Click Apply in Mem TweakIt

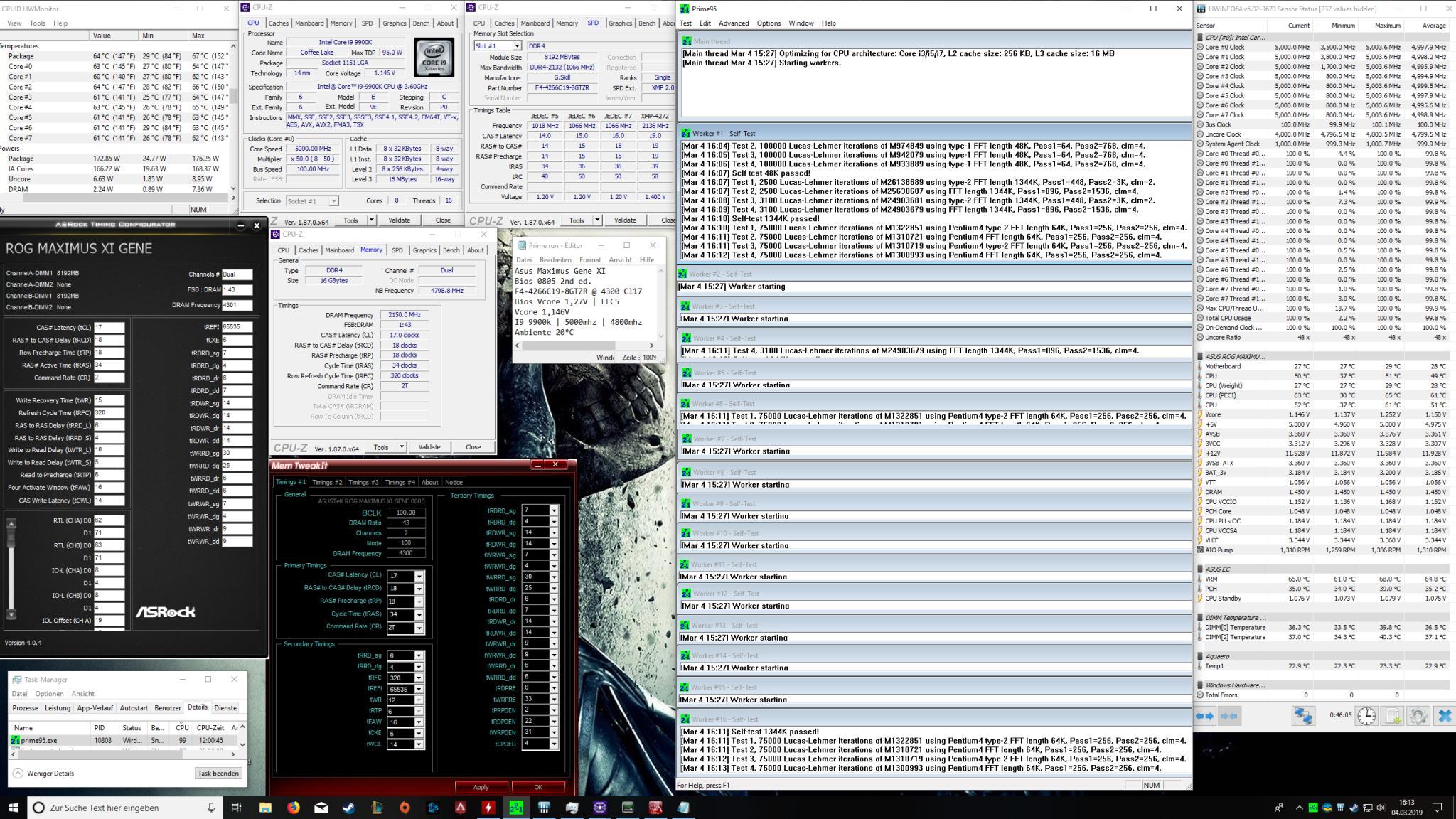(x=481, y=787)
